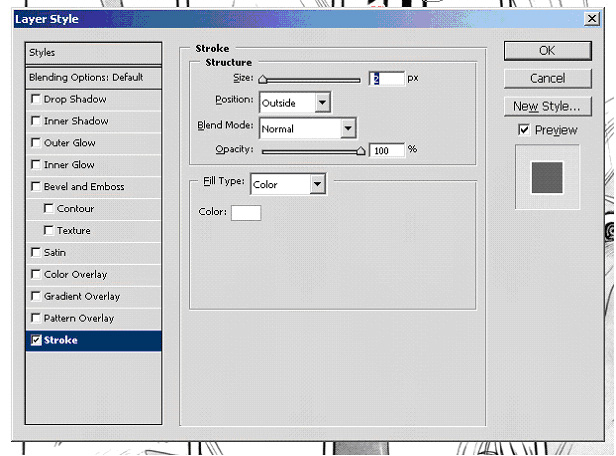Enable the Contour checkbox
Viewport: 616px width, 456px height.
[x=49, y=209]
